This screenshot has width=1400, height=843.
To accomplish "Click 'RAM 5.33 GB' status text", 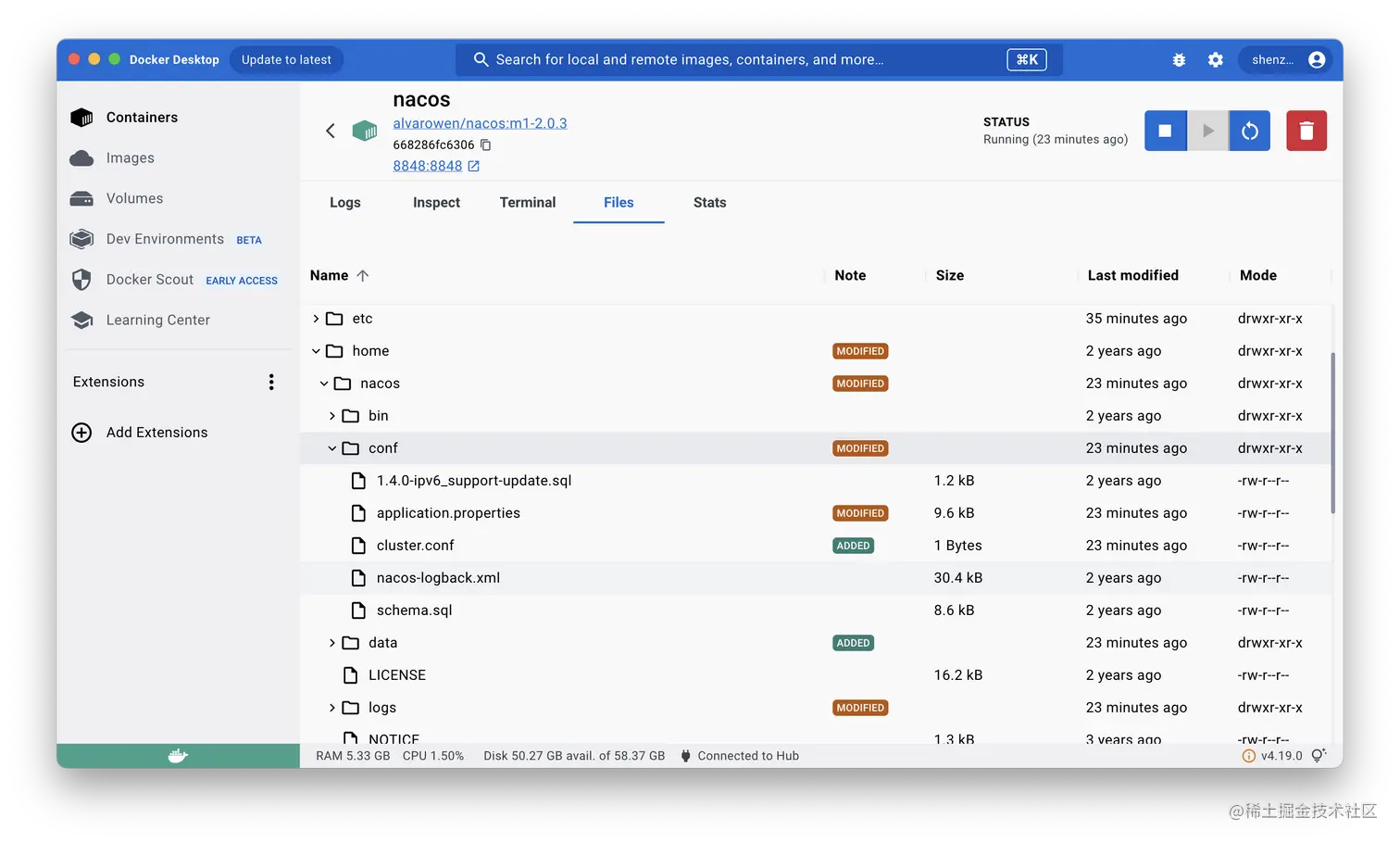I will (x=353, y=756).
